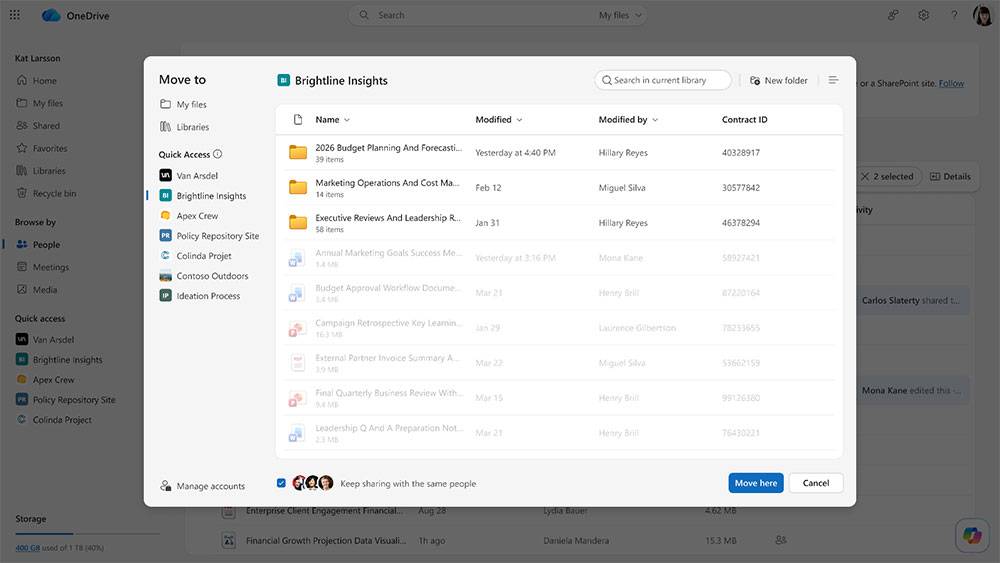Viewport: 1000px width, 563px height.
Task: Click Manage accounts text link
Action: pos(210,486)
